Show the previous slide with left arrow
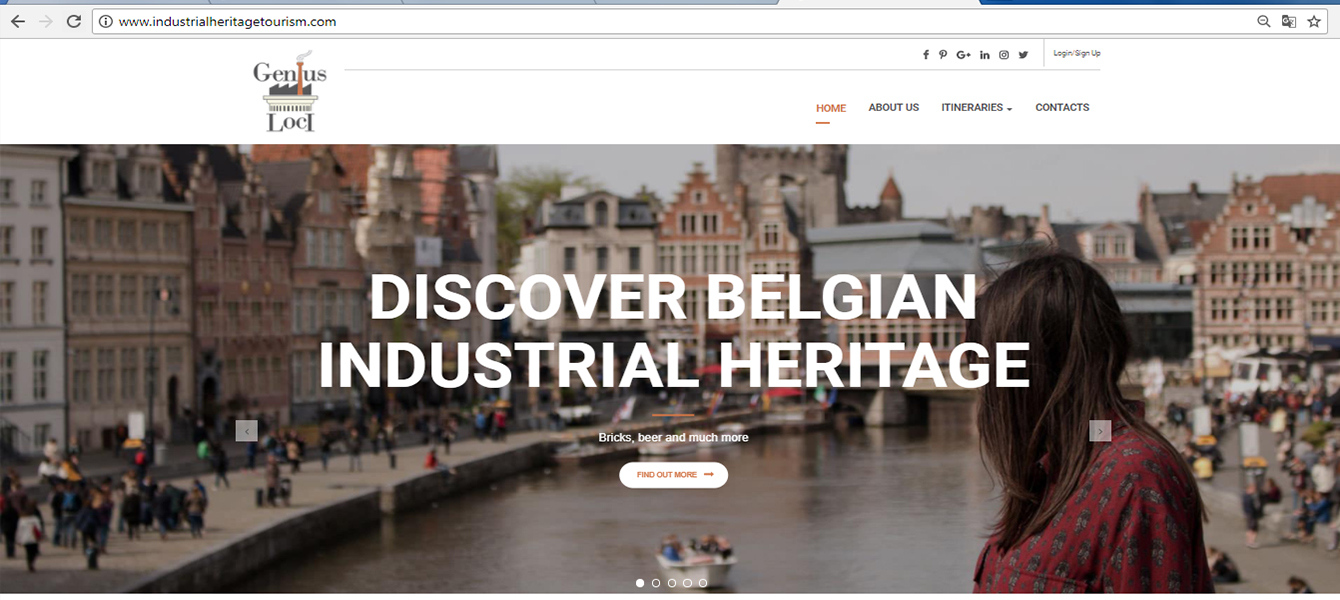 tap(247, 431)
